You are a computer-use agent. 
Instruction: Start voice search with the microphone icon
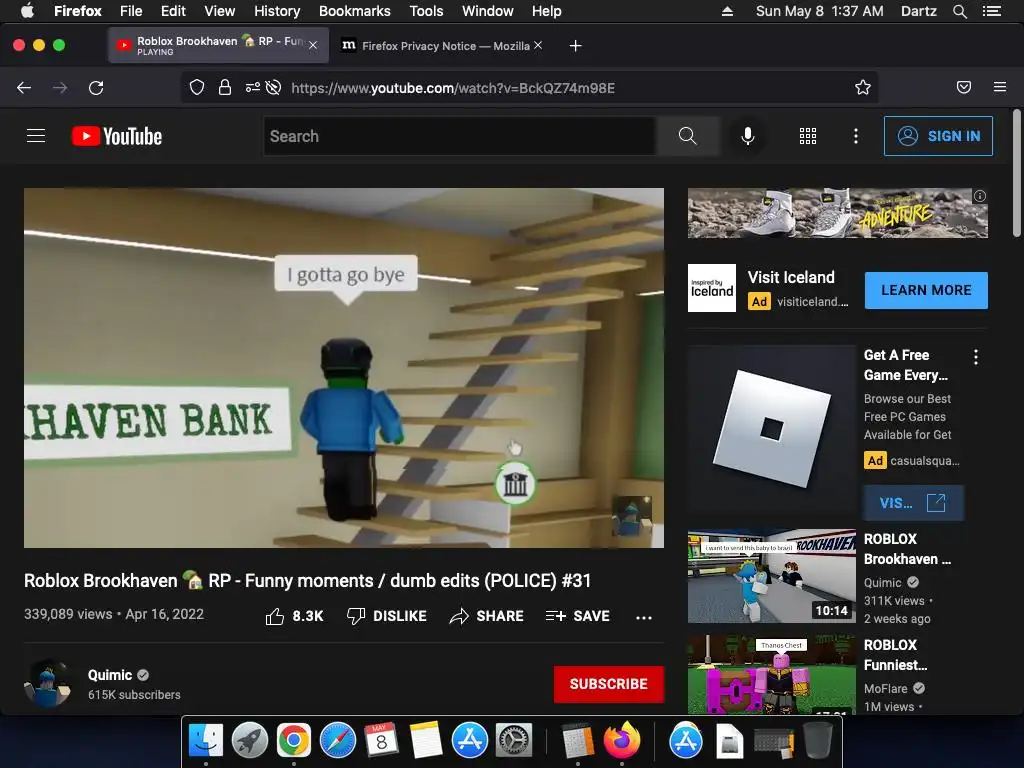[x=748, y=136]
